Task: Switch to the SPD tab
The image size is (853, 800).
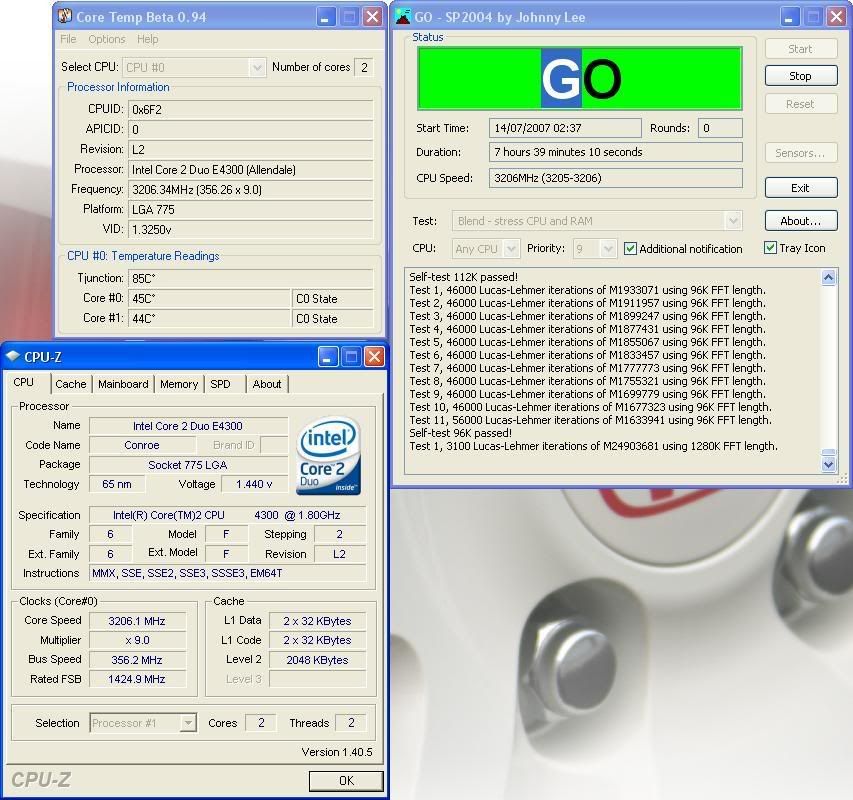Action: point(220,384)
